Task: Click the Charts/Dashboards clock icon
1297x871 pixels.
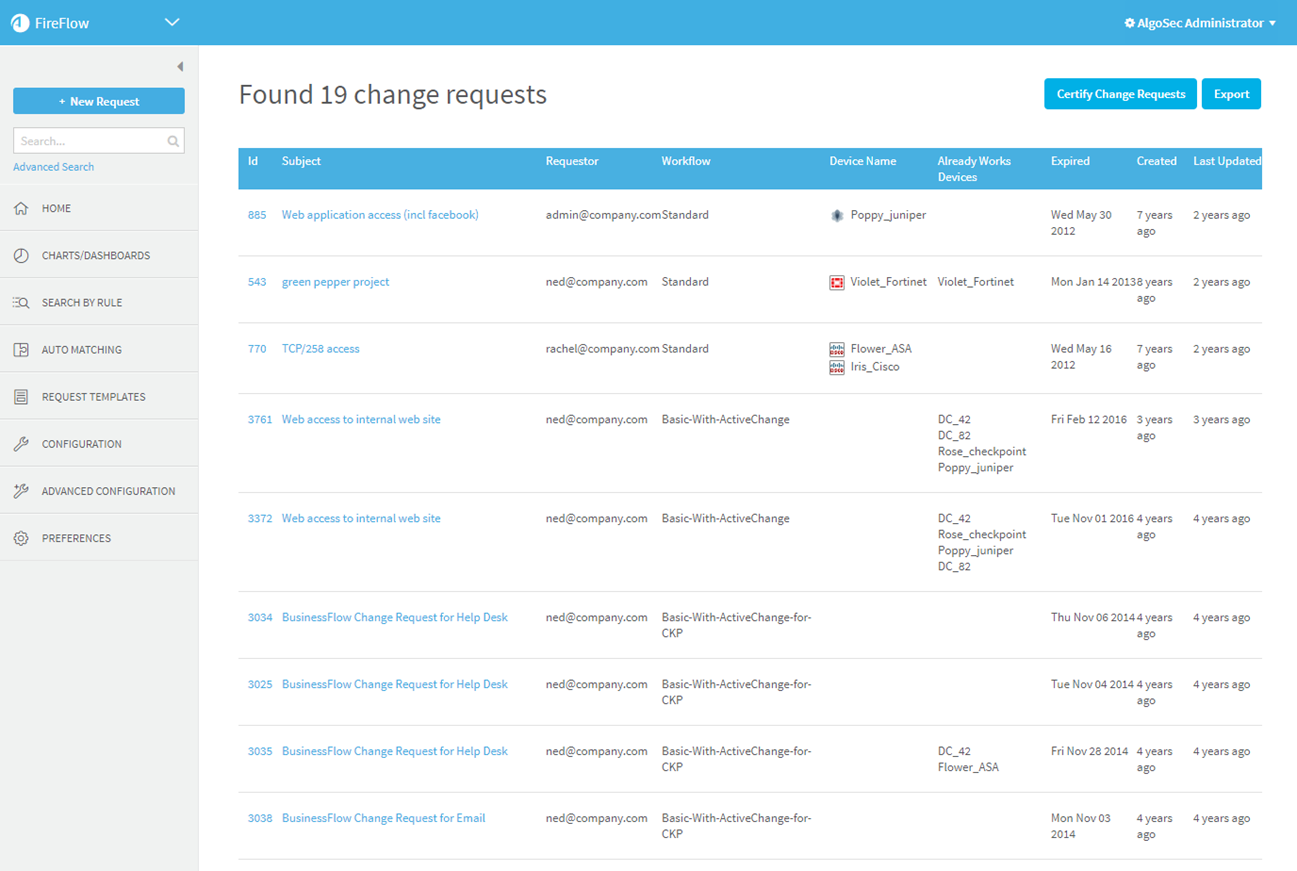Action: click(x=21, y=255)
